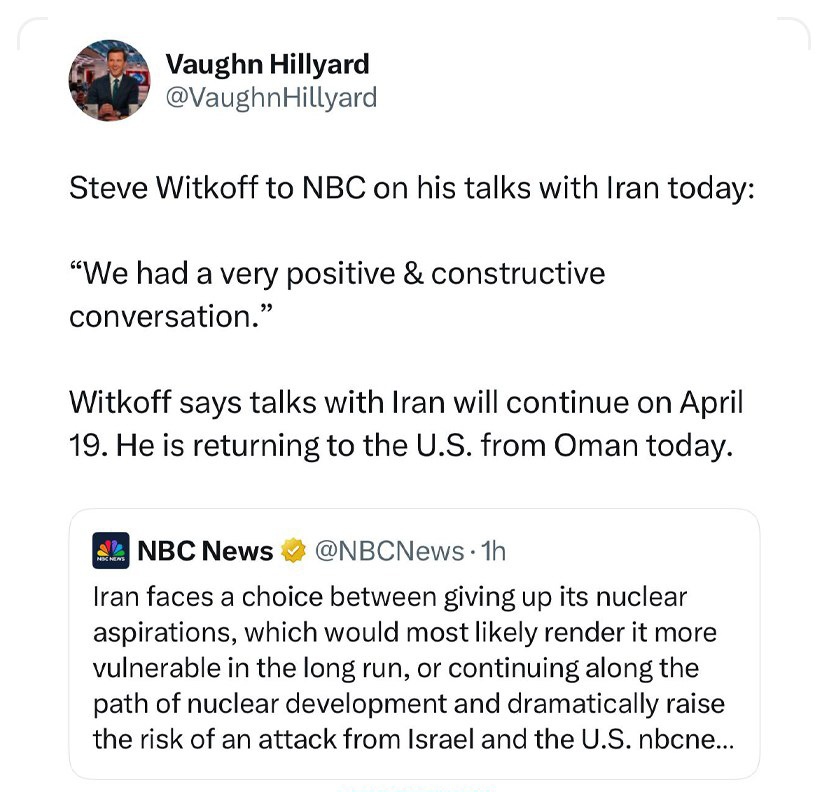The image size is (827, 792).
Task: Open the @VaughnHillyard handle link
Action: pos(270,97)
